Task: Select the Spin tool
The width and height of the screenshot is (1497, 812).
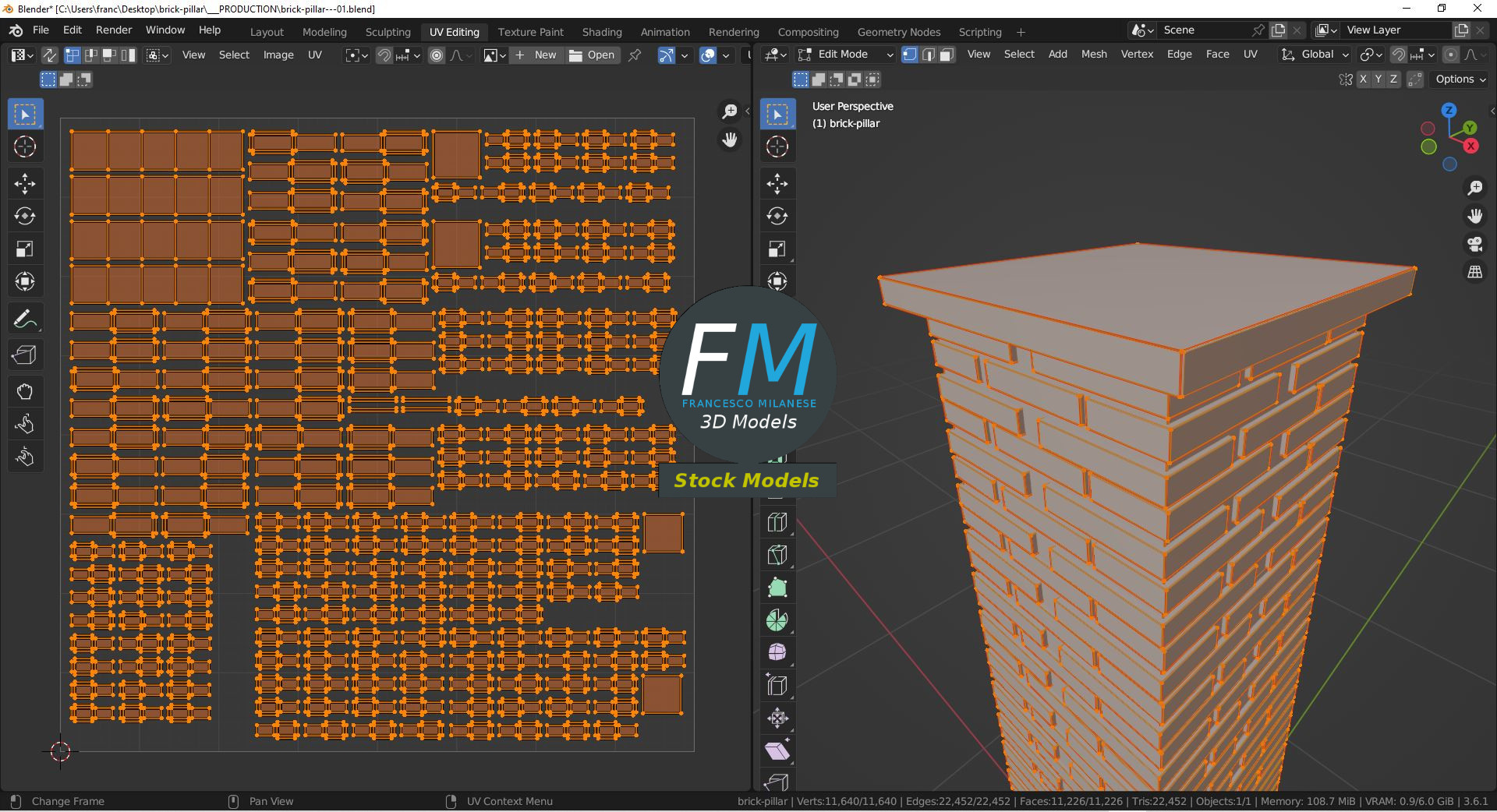Action: [777, 620]
